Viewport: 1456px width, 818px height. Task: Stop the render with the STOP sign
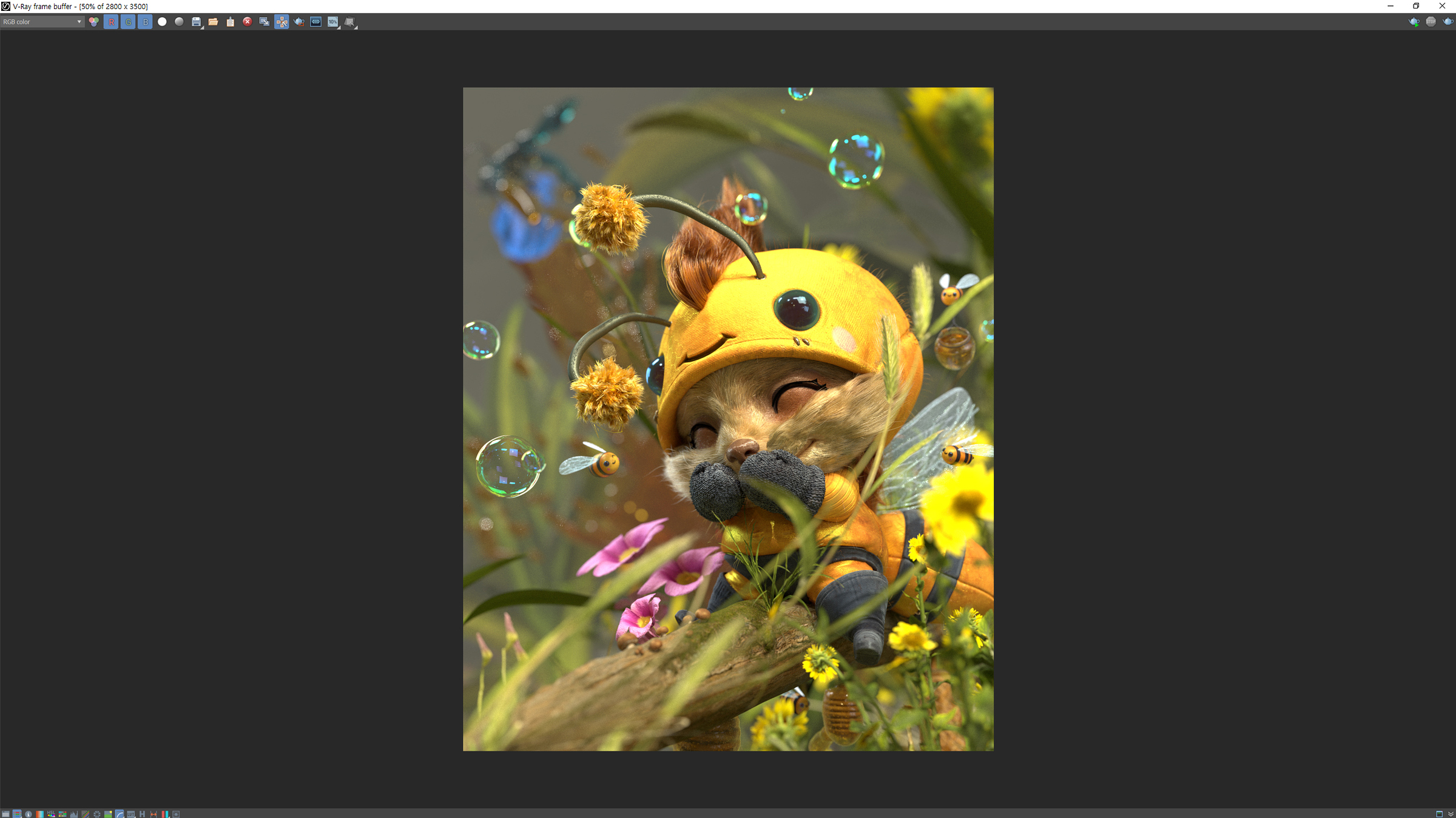point(1431,22)
